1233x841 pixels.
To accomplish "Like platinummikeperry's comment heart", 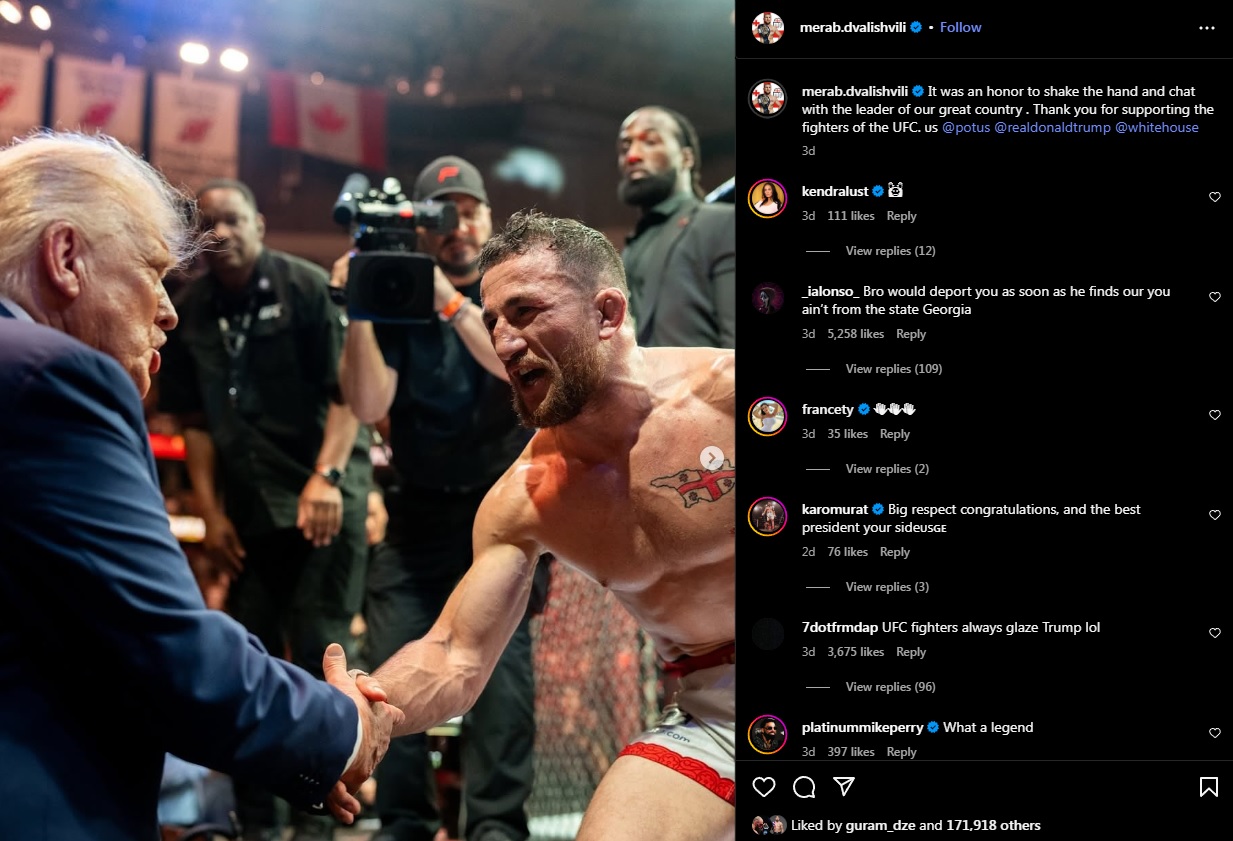I will [x=1215, y=733].
